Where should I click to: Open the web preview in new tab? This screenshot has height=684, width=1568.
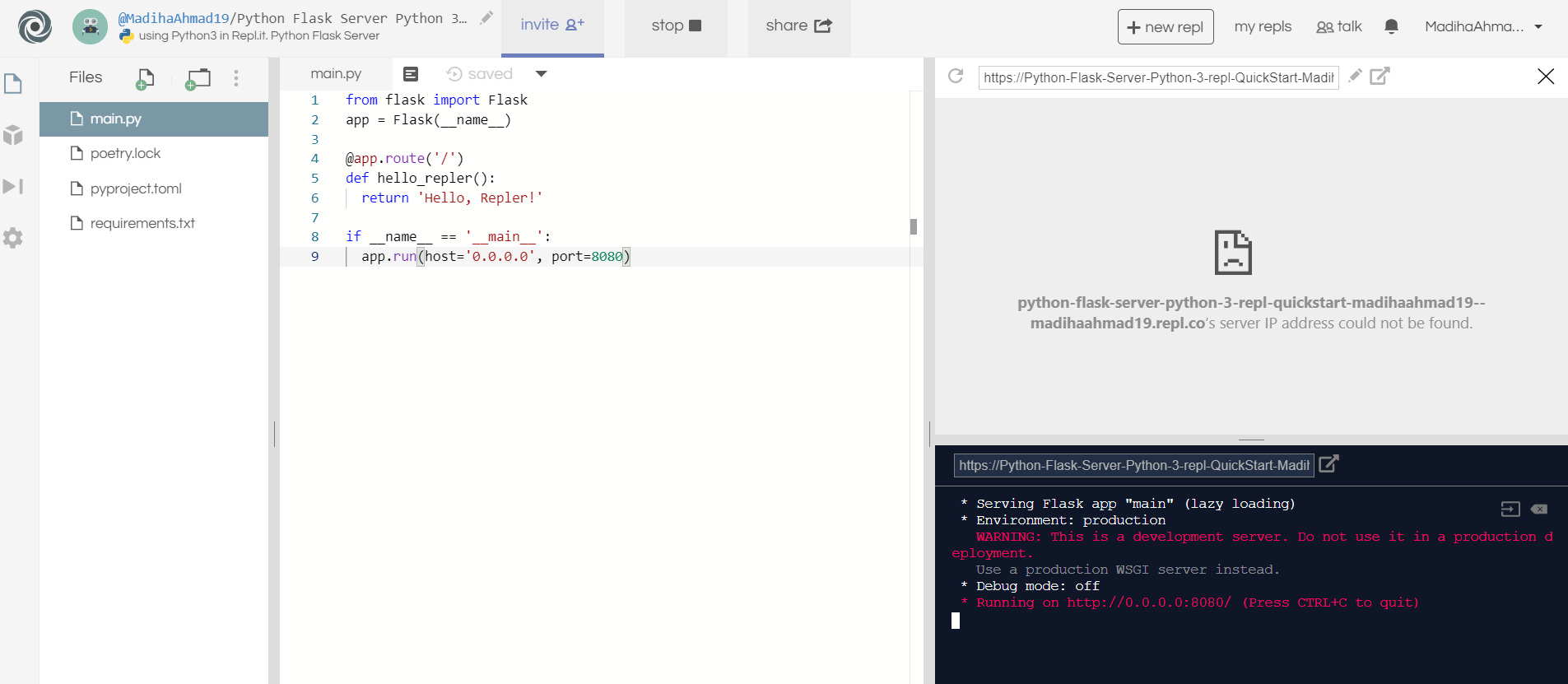(x=1380, y=76)
